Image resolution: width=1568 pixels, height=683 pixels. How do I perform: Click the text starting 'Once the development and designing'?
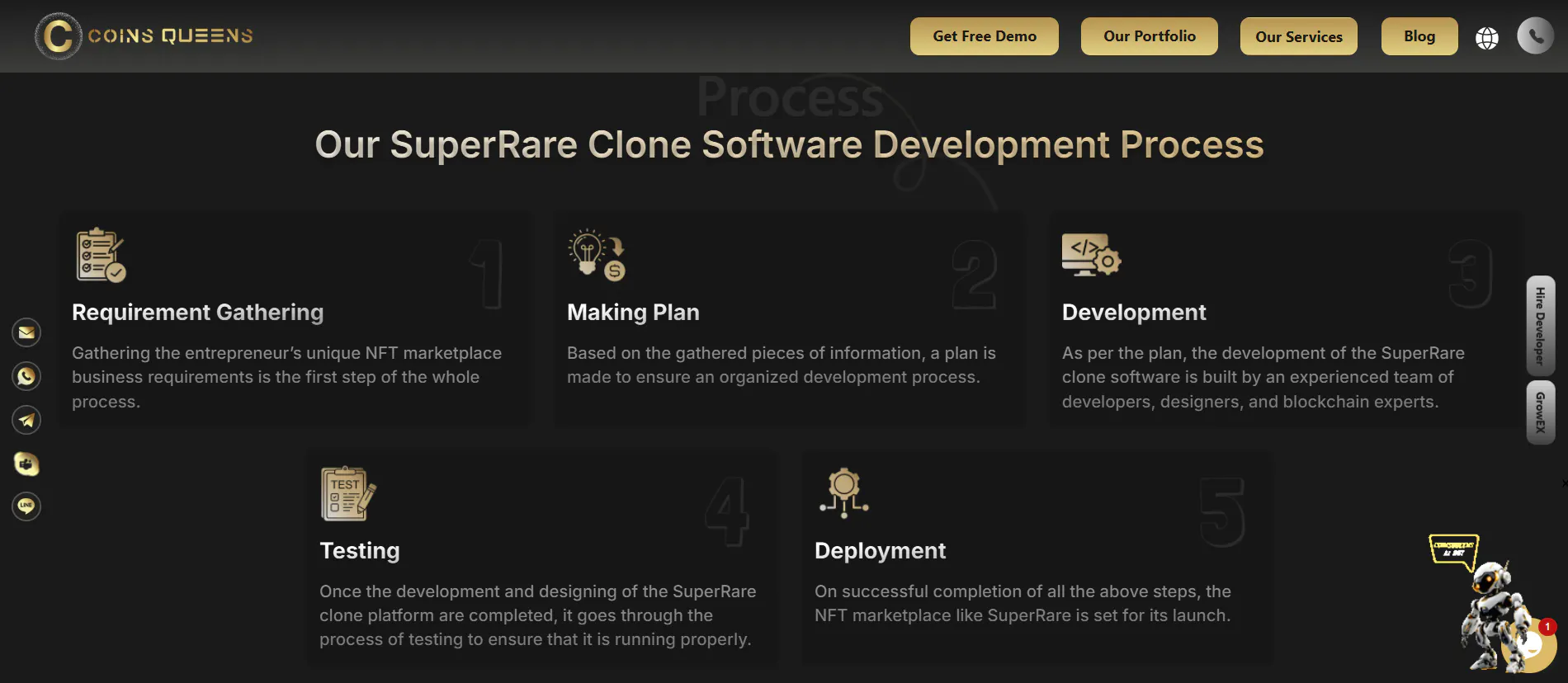tap(538, 615)
